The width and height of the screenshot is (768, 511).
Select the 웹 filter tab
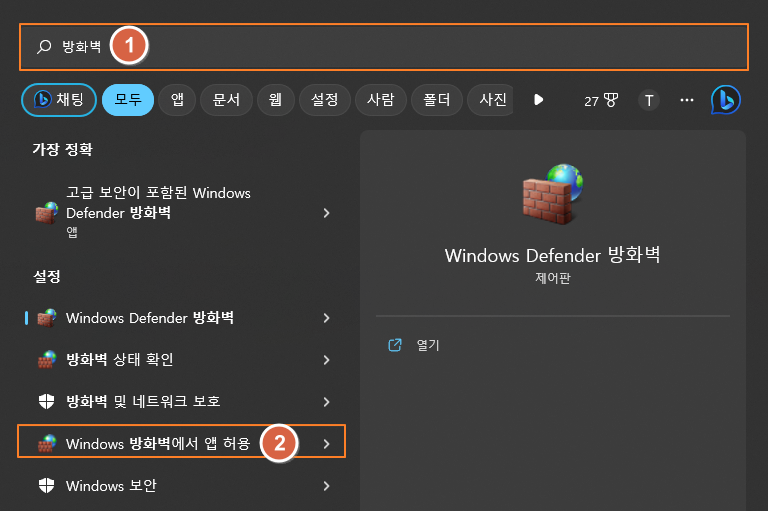[276, 100]
